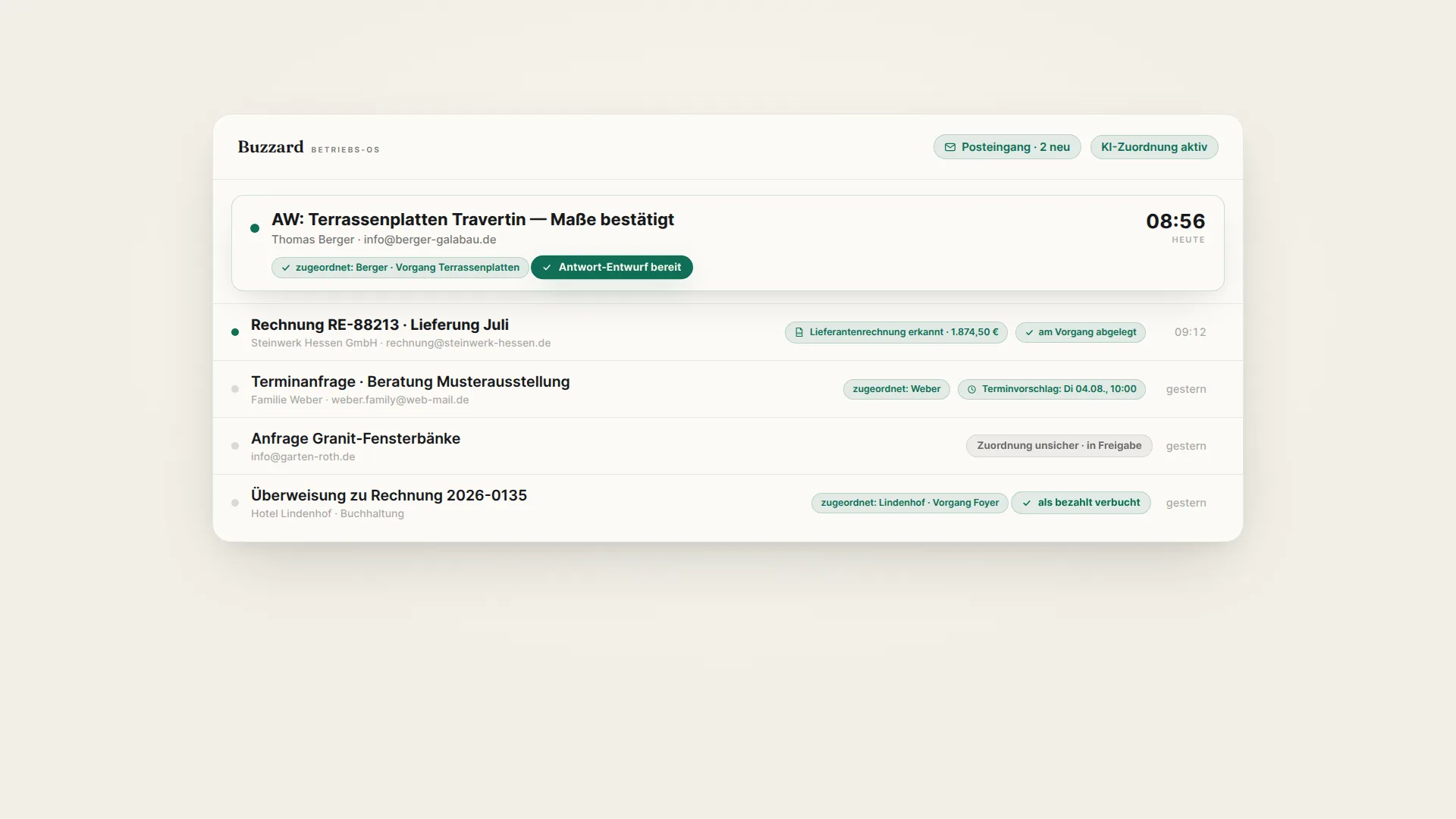Open the Anfrage Granit-Fensterbänke mail

point(356,438)
